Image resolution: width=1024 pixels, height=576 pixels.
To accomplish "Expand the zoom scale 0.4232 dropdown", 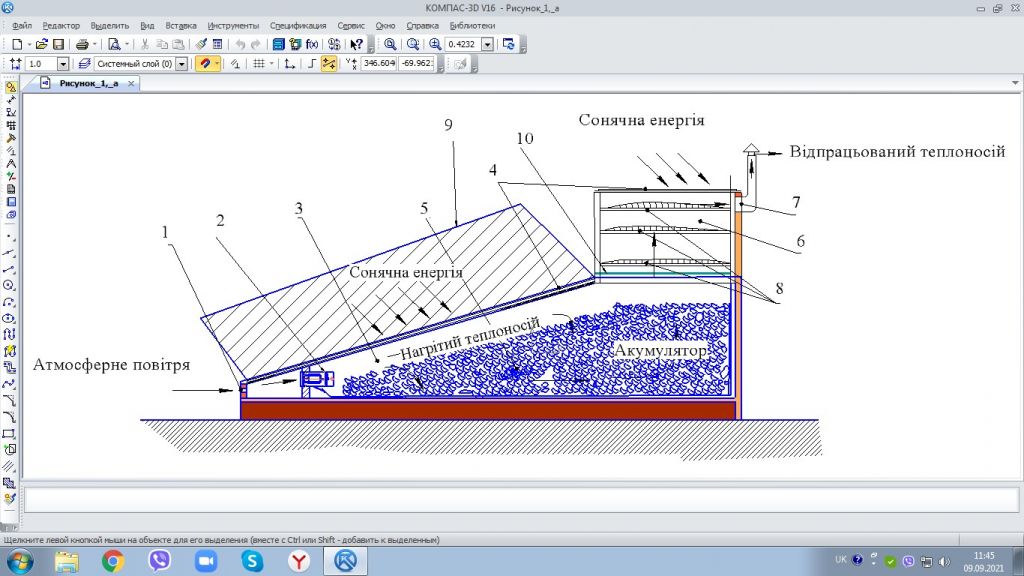I will tap(487, 44).
